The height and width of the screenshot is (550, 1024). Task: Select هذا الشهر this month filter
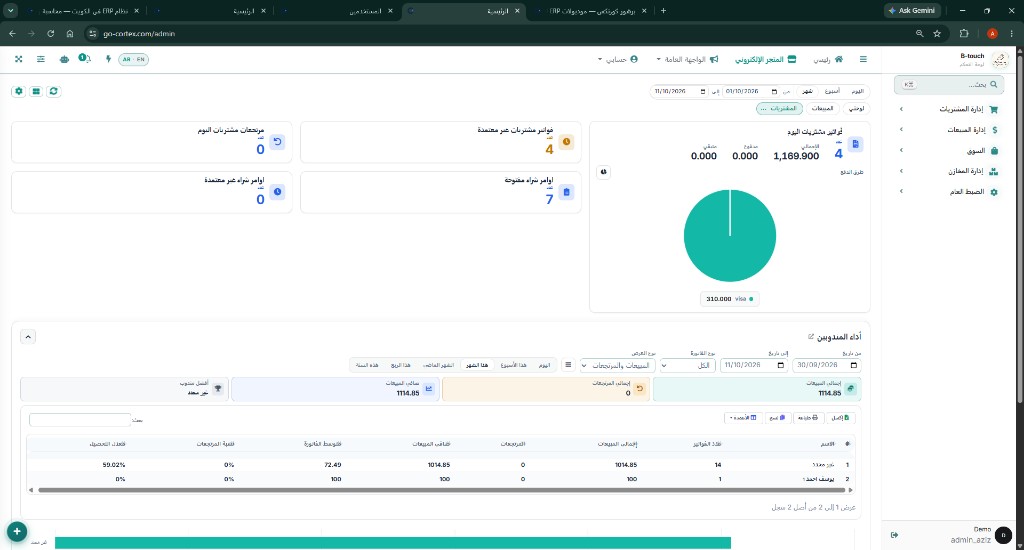(x=477, y=365)
